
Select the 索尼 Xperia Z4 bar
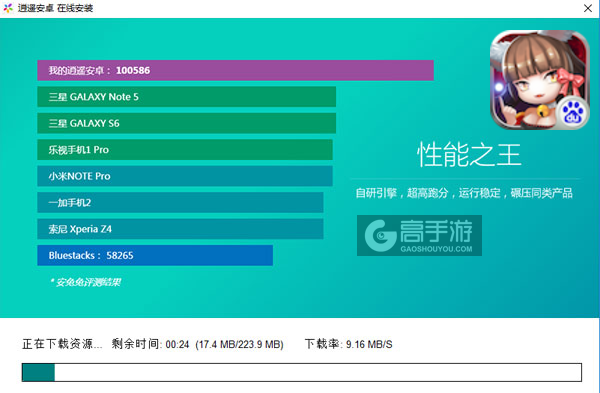click(x=180, y=229)
